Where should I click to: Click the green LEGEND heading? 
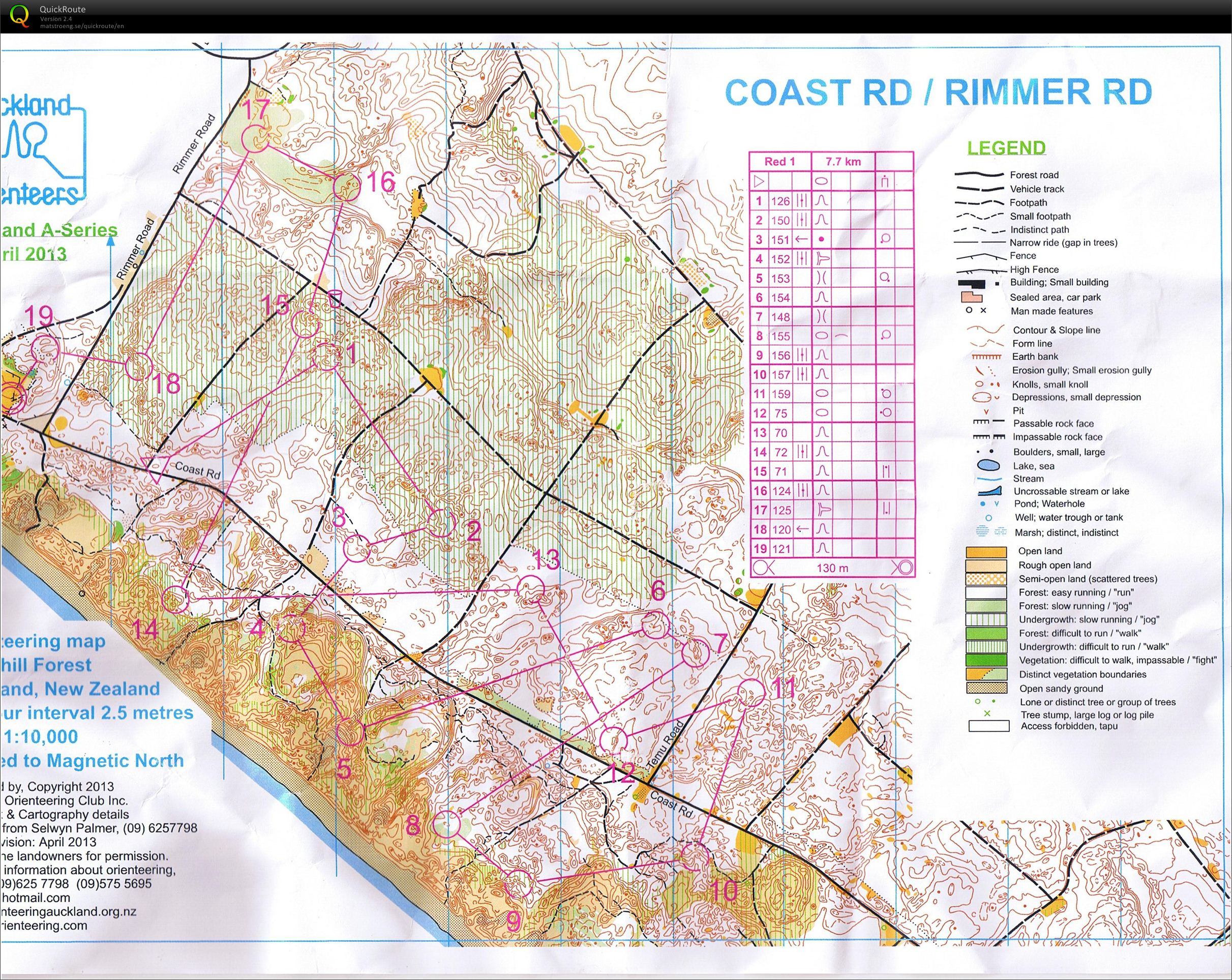tap(1006, 148)
